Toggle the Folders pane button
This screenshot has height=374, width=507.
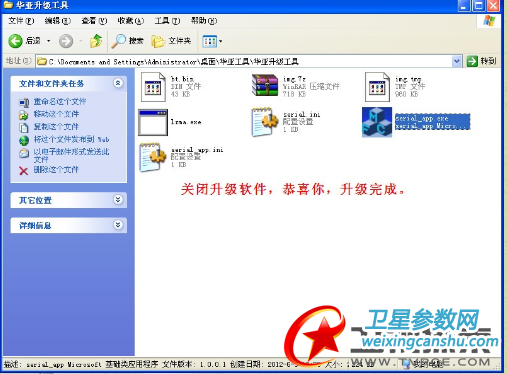point(171,41)
